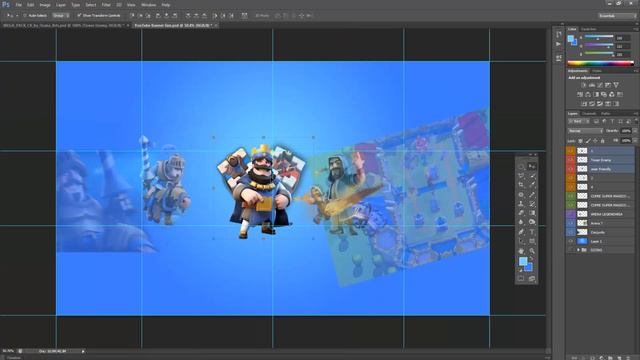Select the Eyedropper tool
The width and height of the screenshot is (640, 360).
pos(532,185)
